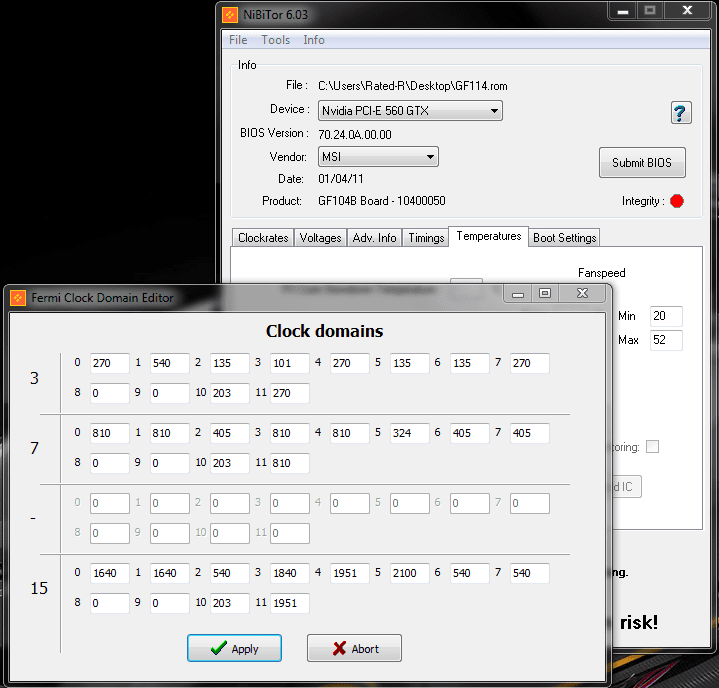The image size is (719, 688).
Task: Click row 7 domain 2 field showing 405
Action: [x=230, y=433]
